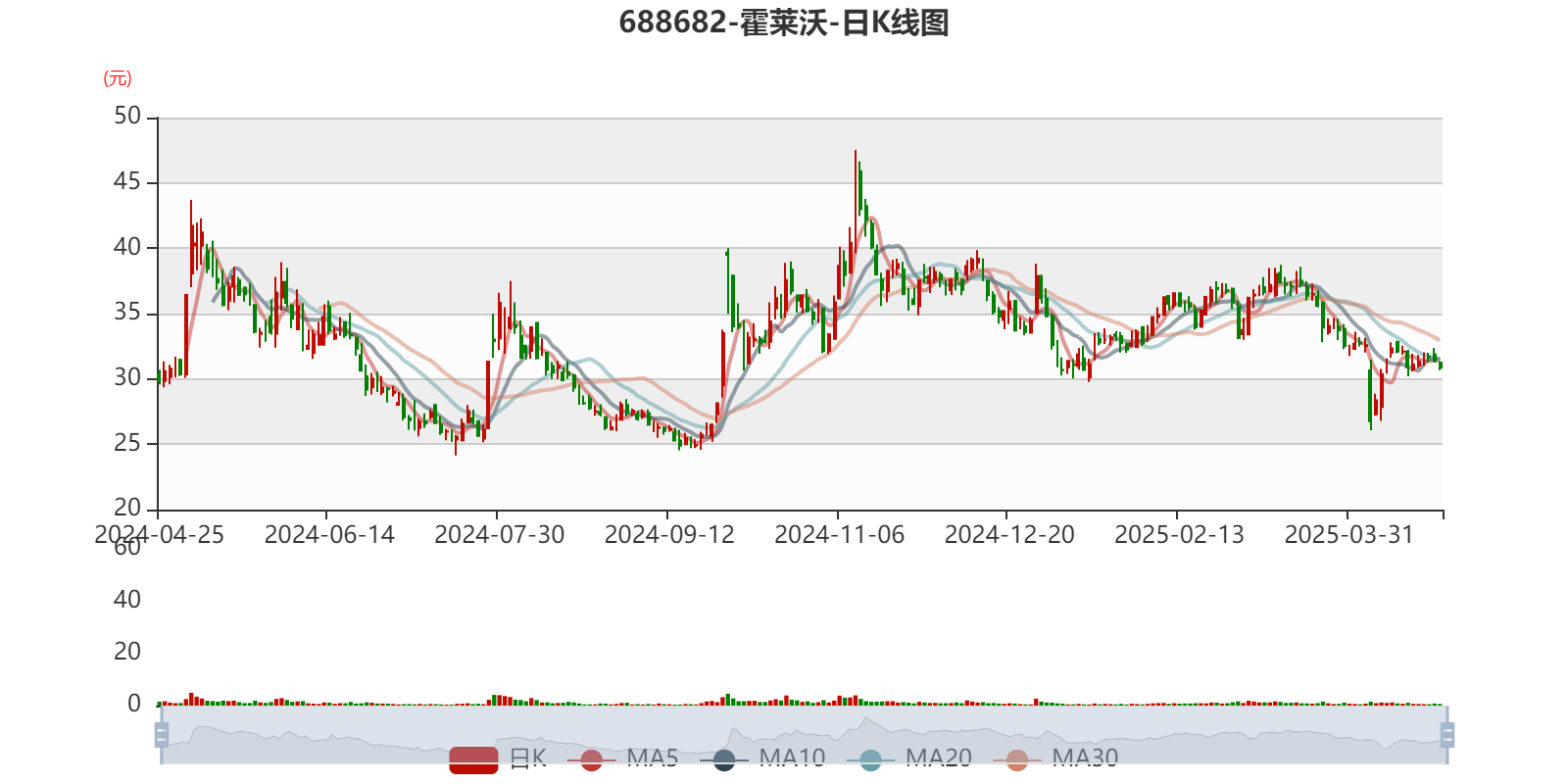The width and height of the screenshot is (1568, 784).
Task: Click the 25 price axis label
Action: pyautogui.click(x=127, y=443)
